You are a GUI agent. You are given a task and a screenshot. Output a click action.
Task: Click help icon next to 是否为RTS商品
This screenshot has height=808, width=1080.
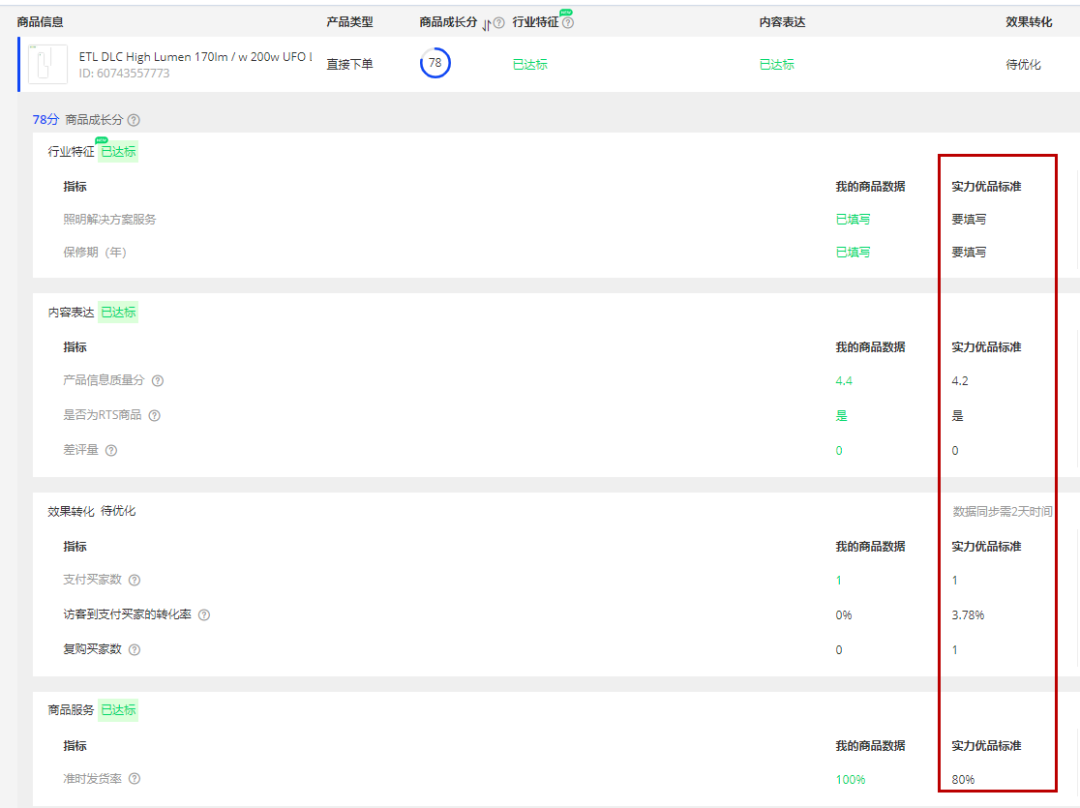click(154, 416)
